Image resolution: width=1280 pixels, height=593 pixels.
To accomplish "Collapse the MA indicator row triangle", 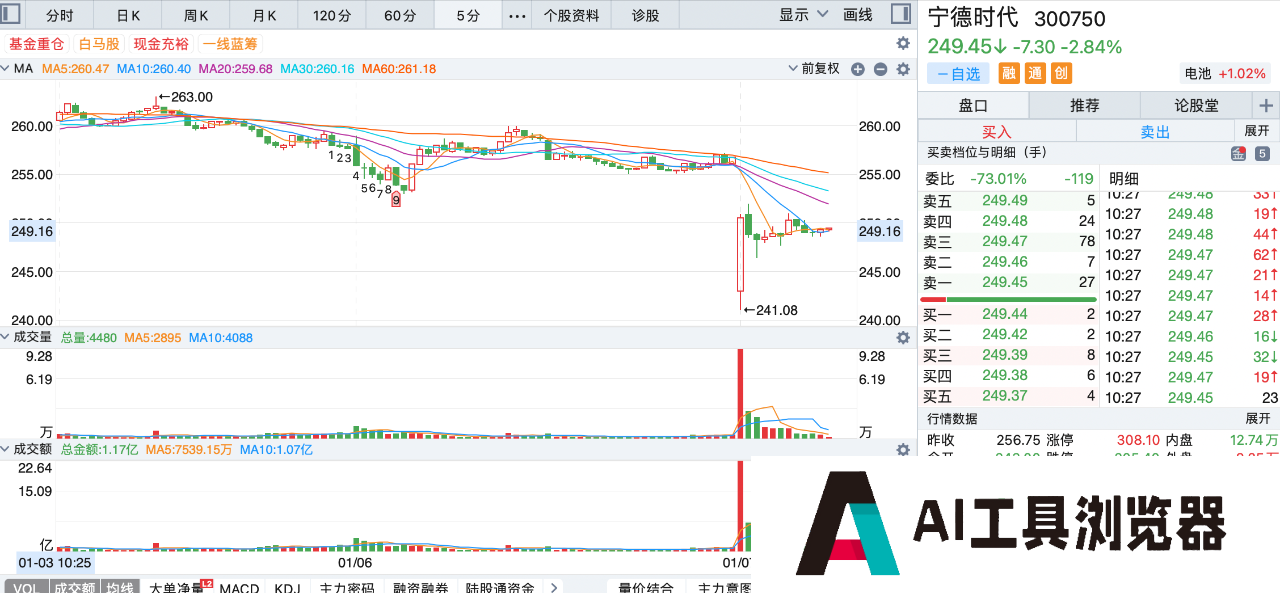I will click(x=5, y=69).
